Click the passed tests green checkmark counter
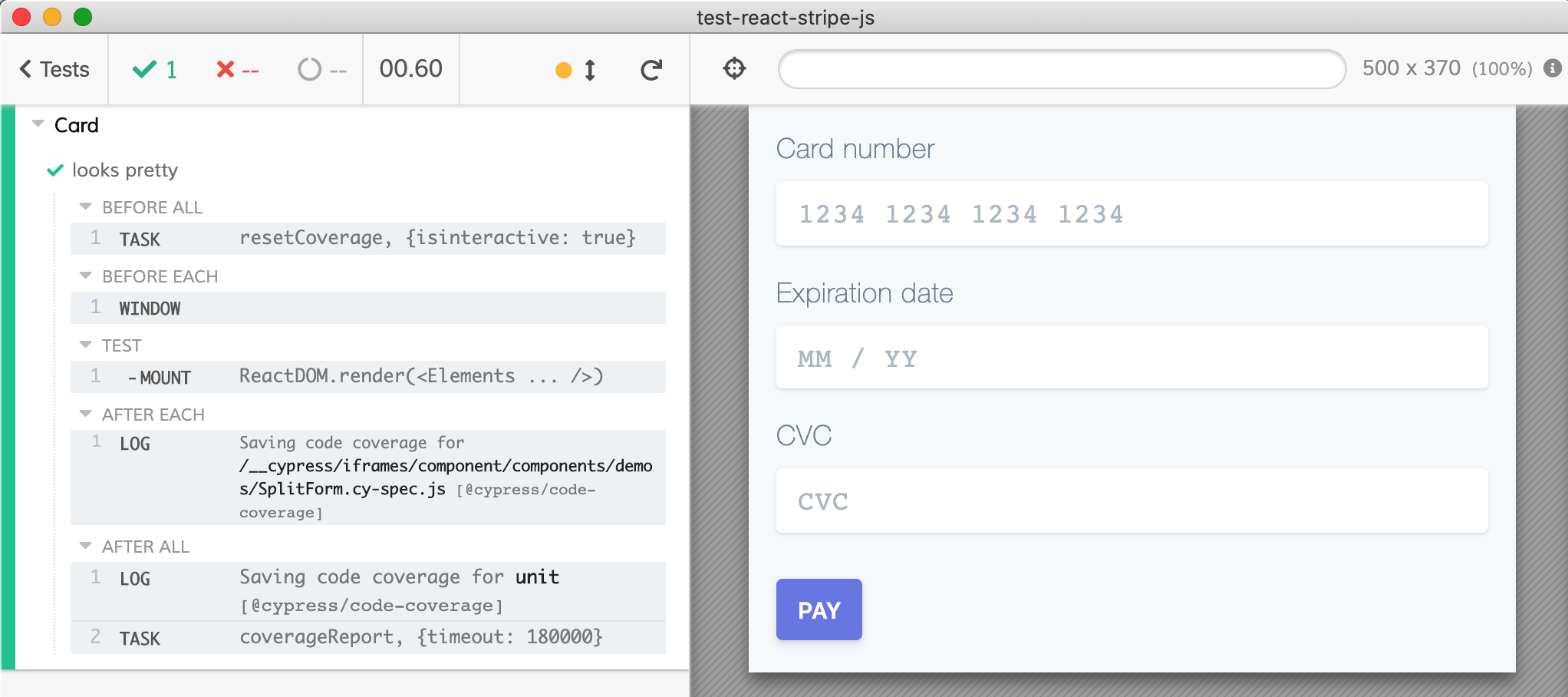The height and width of the screenshot is (697, 1568). coord(155,69)
